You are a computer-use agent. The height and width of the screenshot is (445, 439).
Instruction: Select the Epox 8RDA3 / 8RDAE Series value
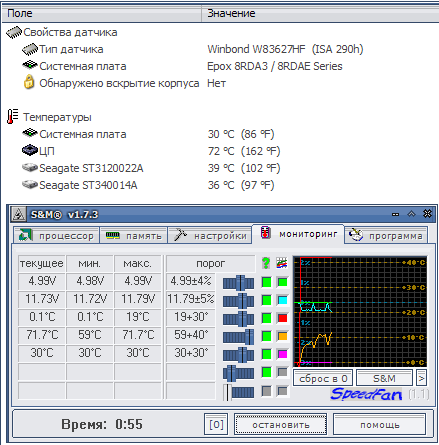(x=275, y=66)
